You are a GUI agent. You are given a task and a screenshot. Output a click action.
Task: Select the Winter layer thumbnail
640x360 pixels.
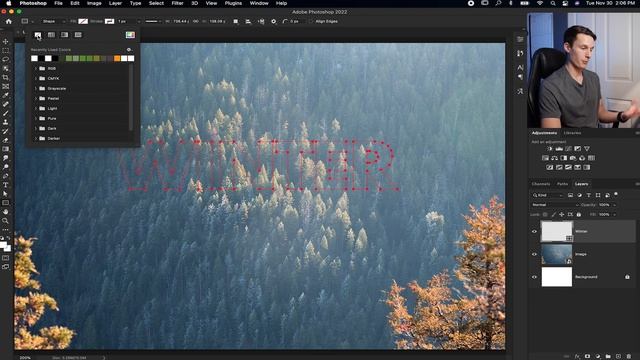click(x=557, y=231)
